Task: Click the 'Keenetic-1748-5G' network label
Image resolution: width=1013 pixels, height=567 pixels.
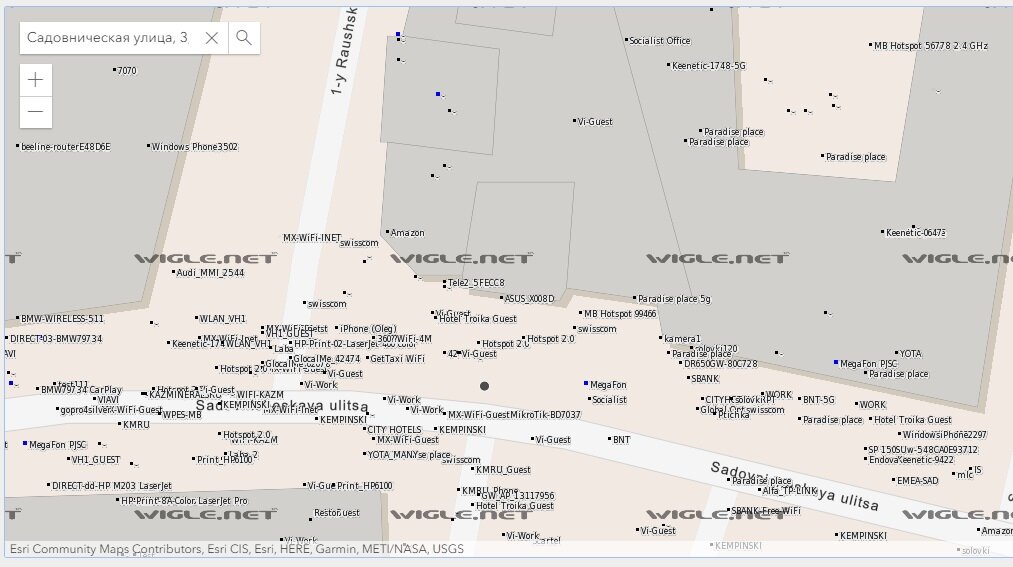Action: point(709,66)
